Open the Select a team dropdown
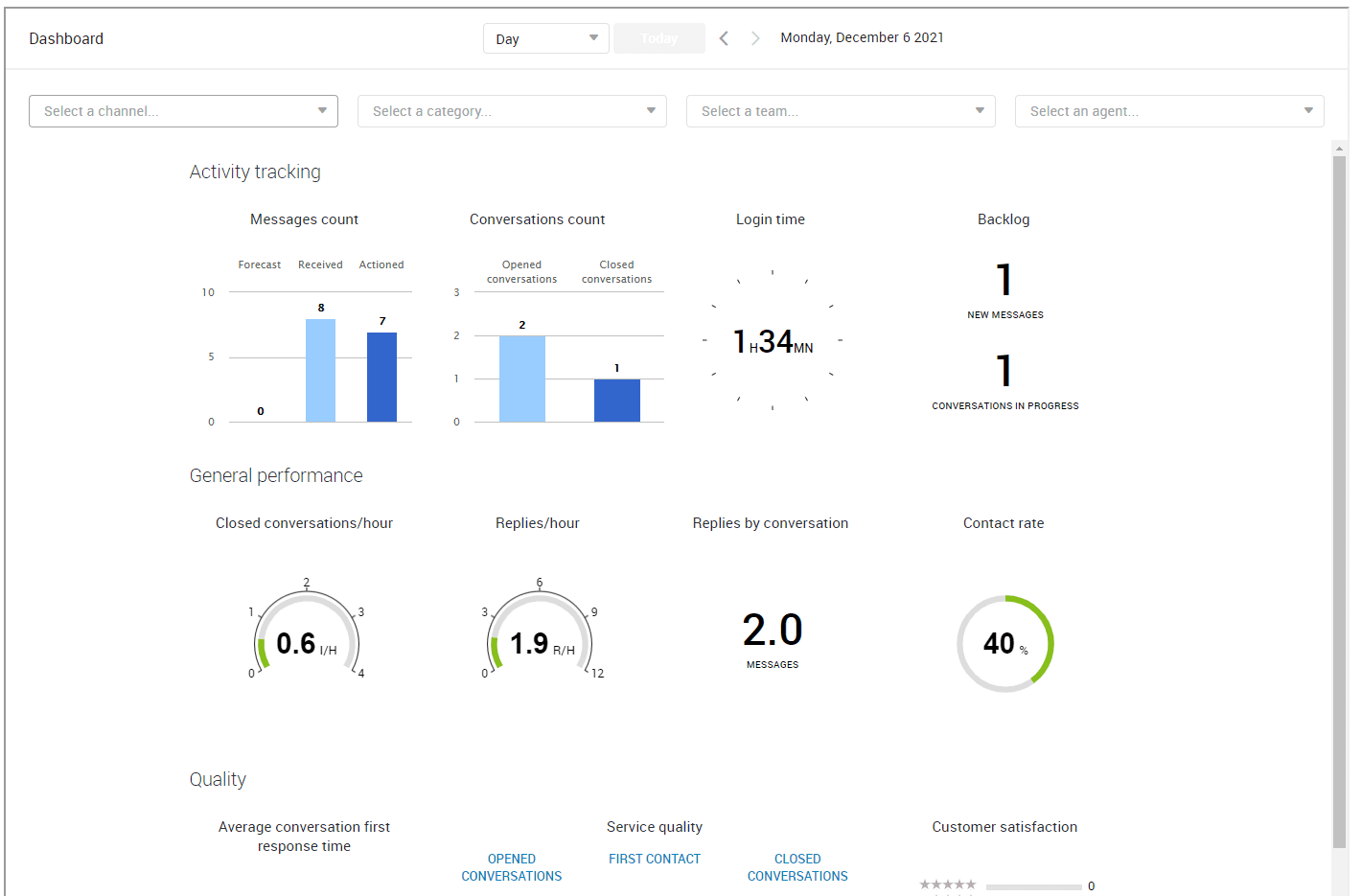The height and width of the screenshot is (896, 1362). [x=841, y=111]
